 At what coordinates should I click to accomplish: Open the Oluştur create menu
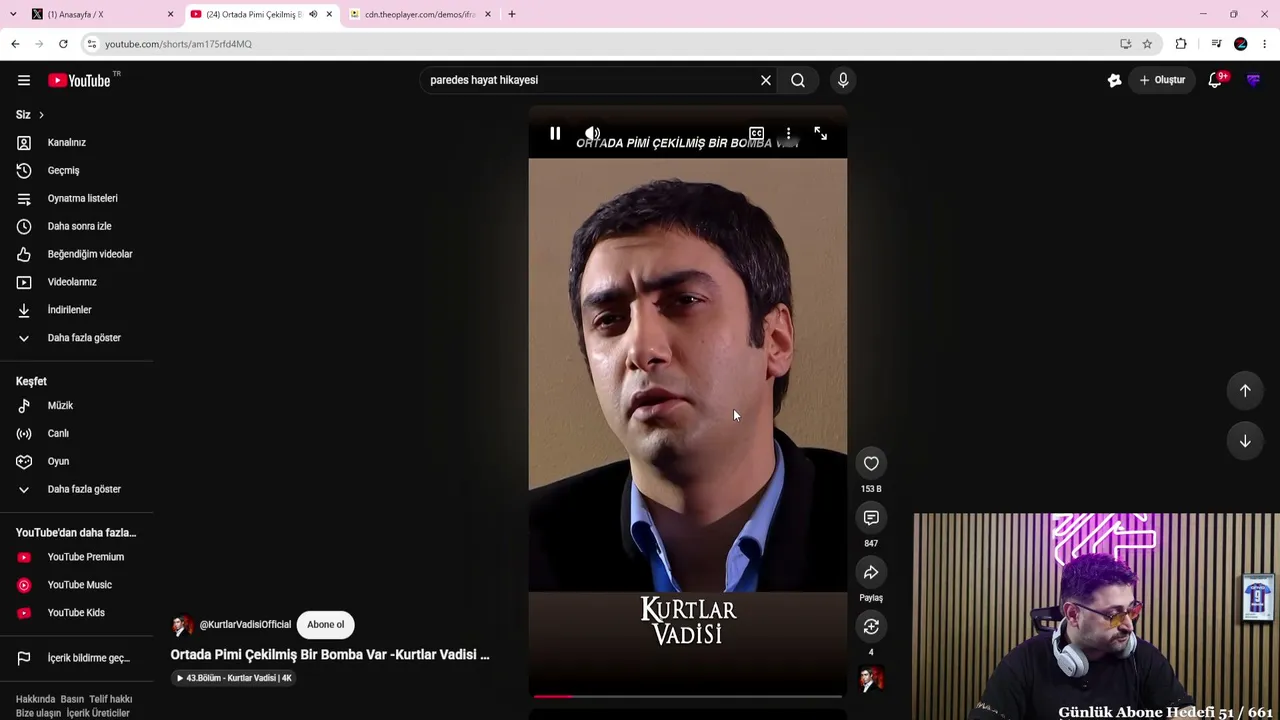pyautogui.click(x=1162, y=80)
